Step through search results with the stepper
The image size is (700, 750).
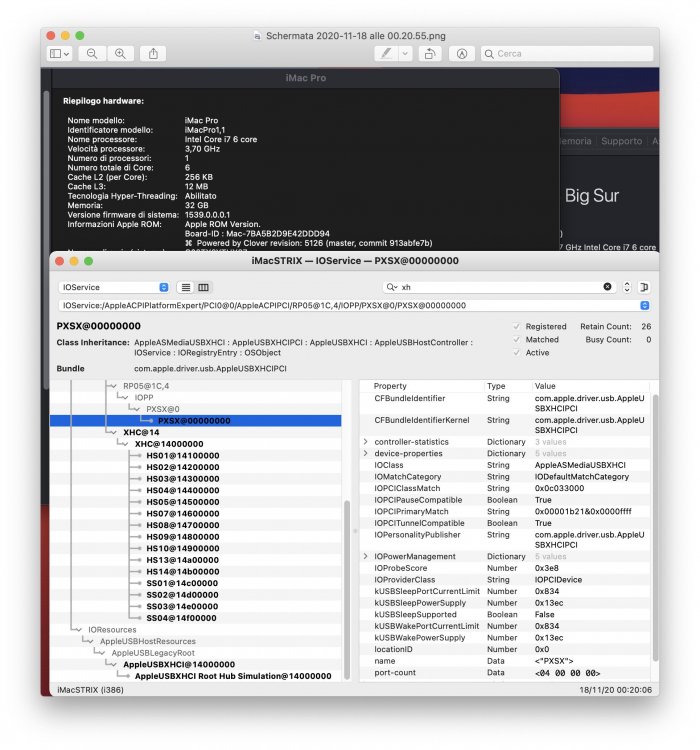pos(627,287)
